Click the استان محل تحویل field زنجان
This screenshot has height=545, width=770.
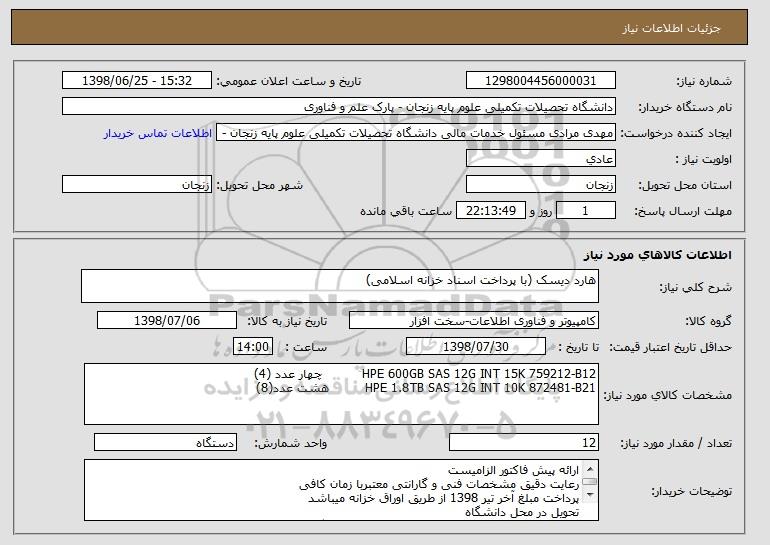click(541, 185)
